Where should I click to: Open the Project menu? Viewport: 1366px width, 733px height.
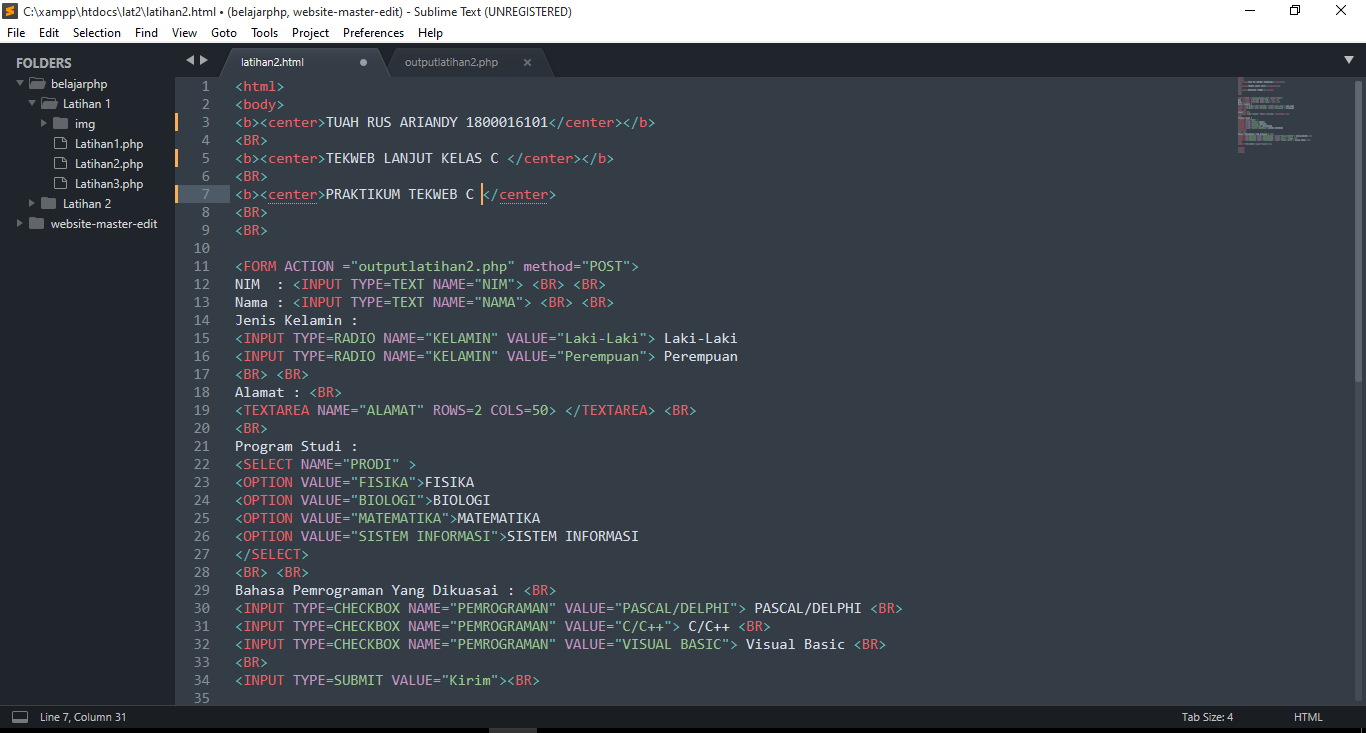[311, 33]
